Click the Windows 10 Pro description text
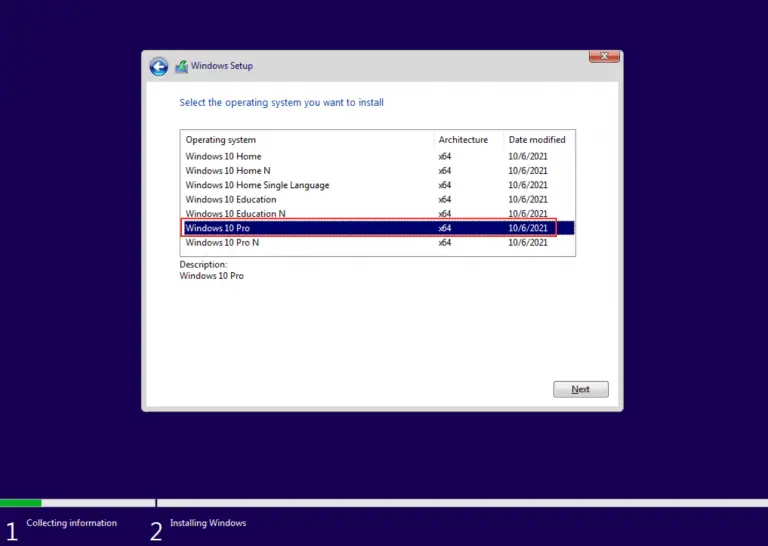768x546 pixels. click(212, 276)
